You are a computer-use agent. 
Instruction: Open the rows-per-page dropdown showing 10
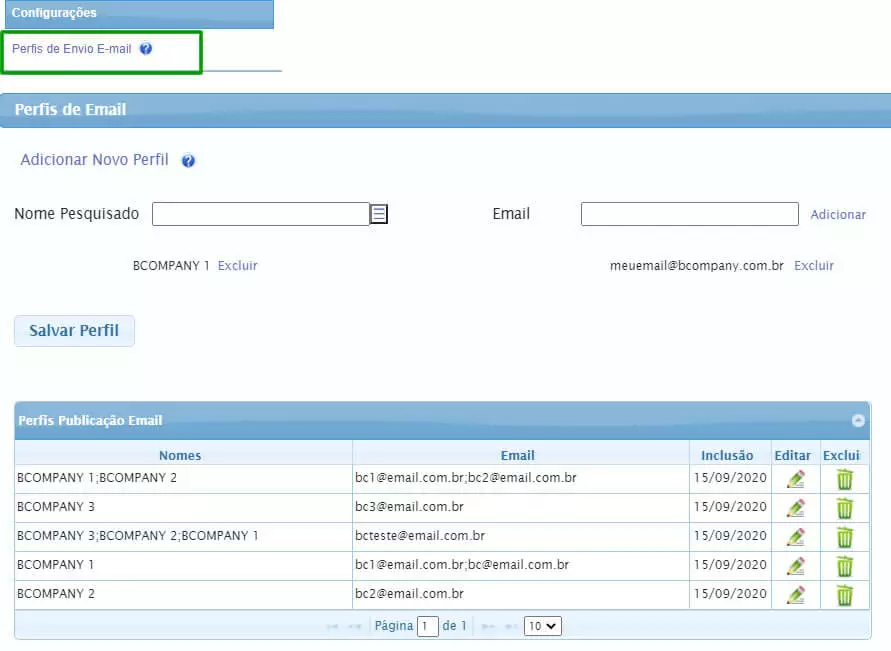click(x=543, y=626)
